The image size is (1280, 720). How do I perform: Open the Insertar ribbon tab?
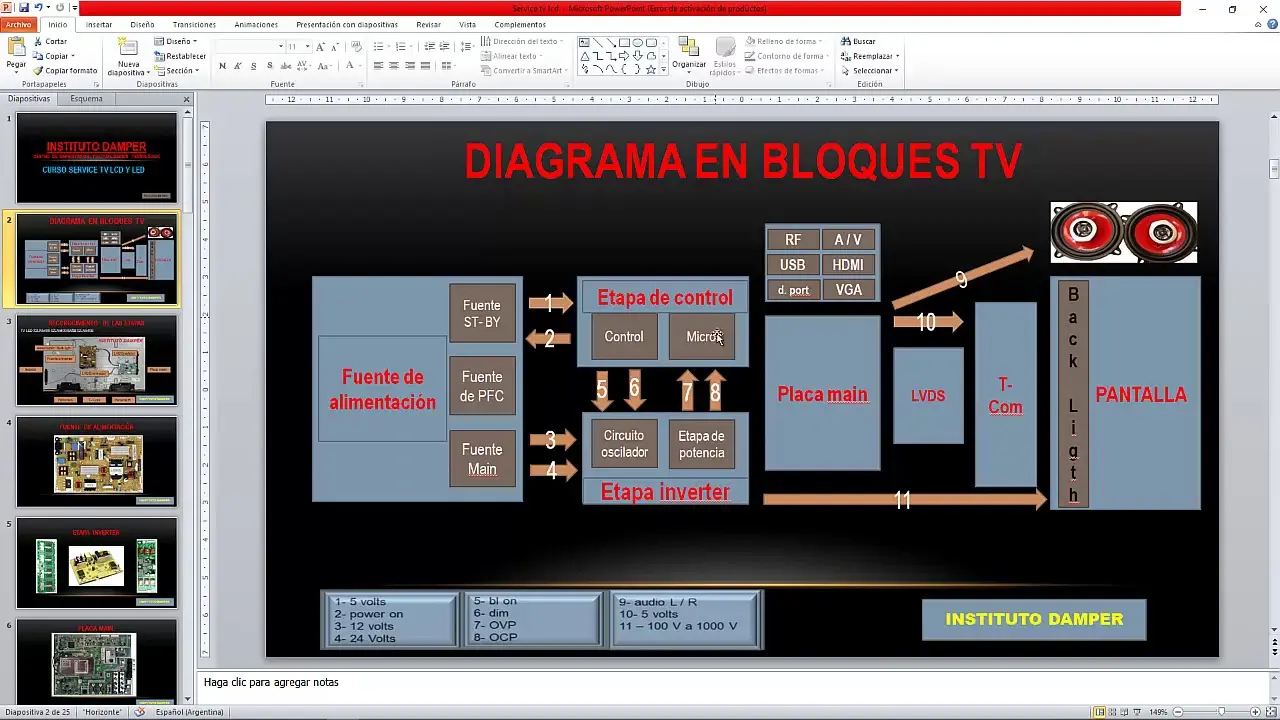tap(99, 24)
